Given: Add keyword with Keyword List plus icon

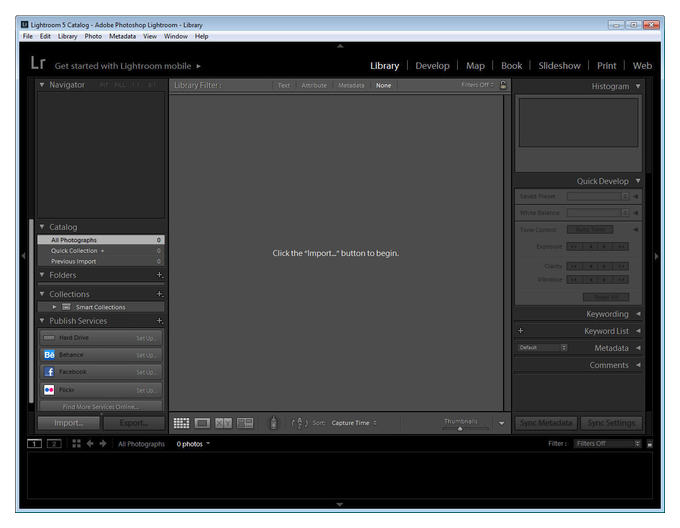Looking at the screenshot, I should click(521, 331).
